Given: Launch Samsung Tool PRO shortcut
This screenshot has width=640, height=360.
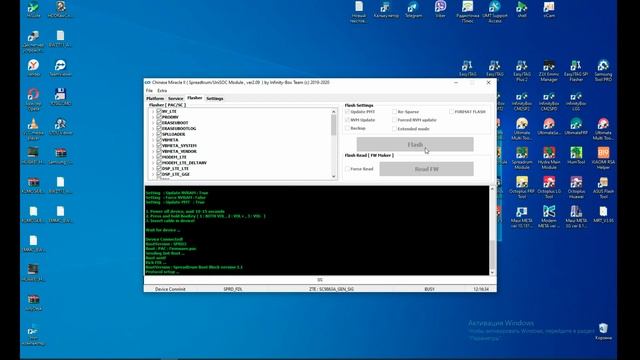Looking at the screenshot, I should coord(603,71).
